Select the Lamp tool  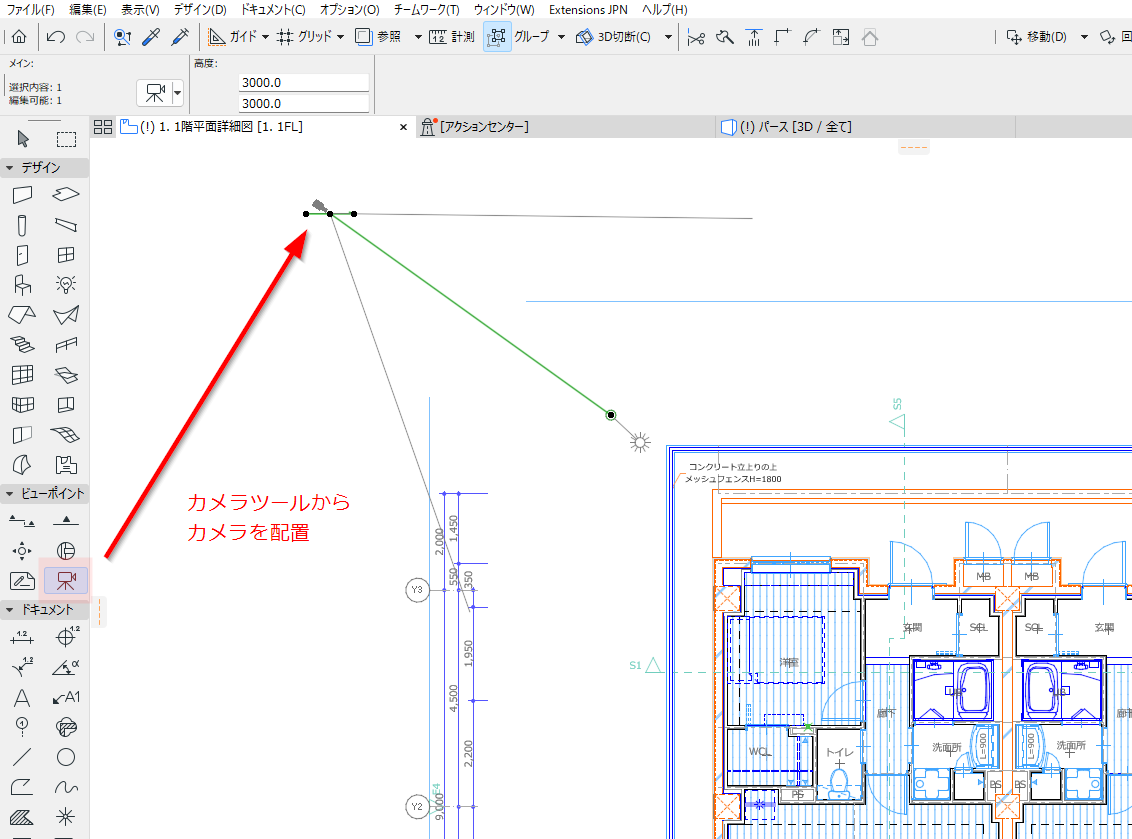pos(66,285)
